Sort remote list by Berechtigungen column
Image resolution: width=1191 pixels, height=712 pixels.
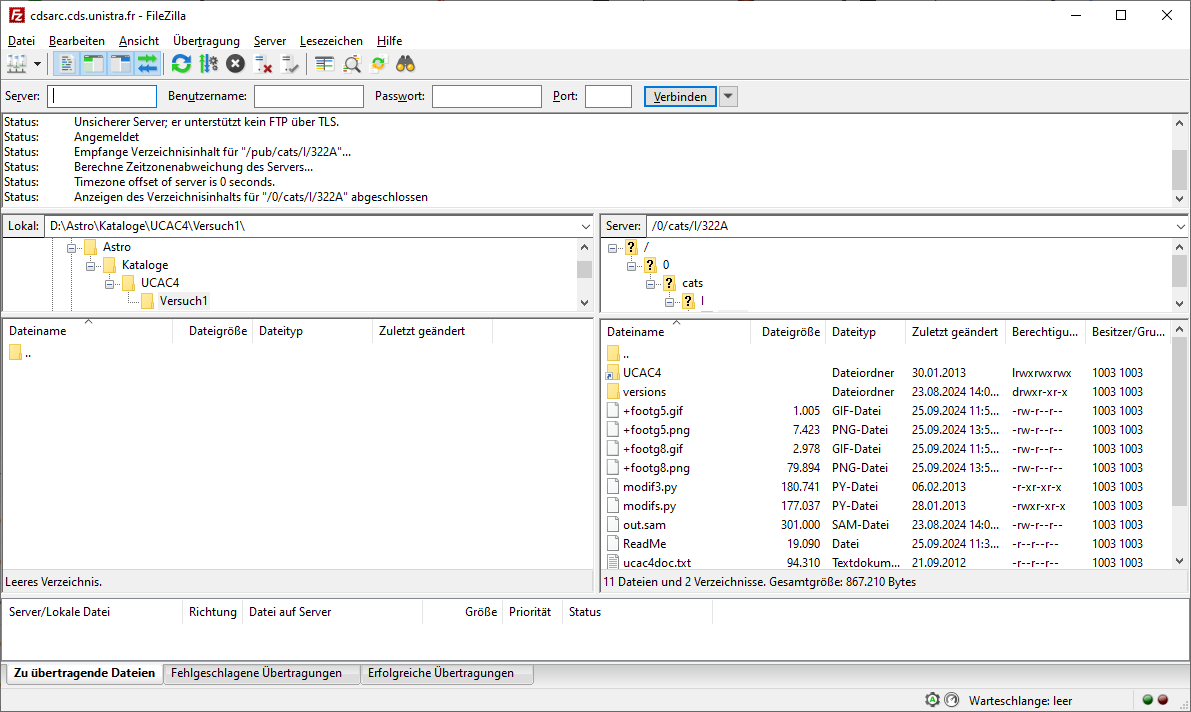pos(1045,332)
